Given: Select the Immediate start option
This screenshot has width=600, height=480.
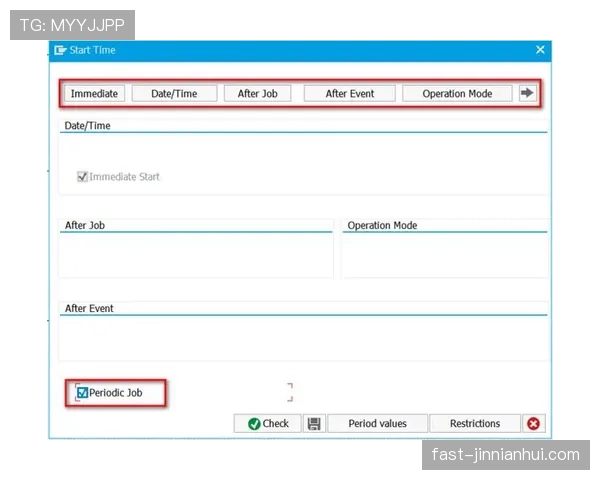Looking at the screenshot, I should coord(94,93).
